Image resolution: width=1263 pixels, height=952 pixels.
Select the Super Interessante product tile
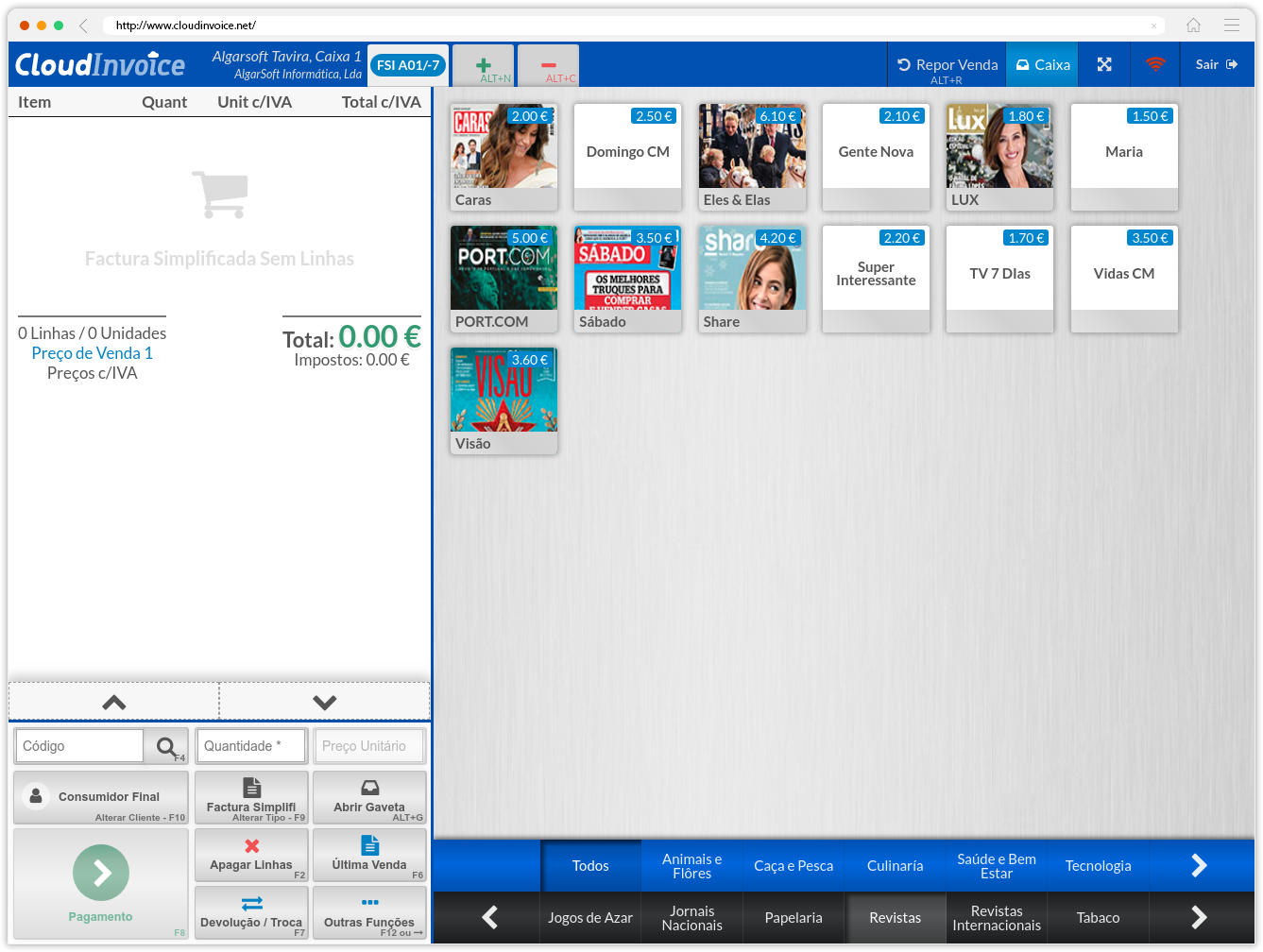point(876,279)
